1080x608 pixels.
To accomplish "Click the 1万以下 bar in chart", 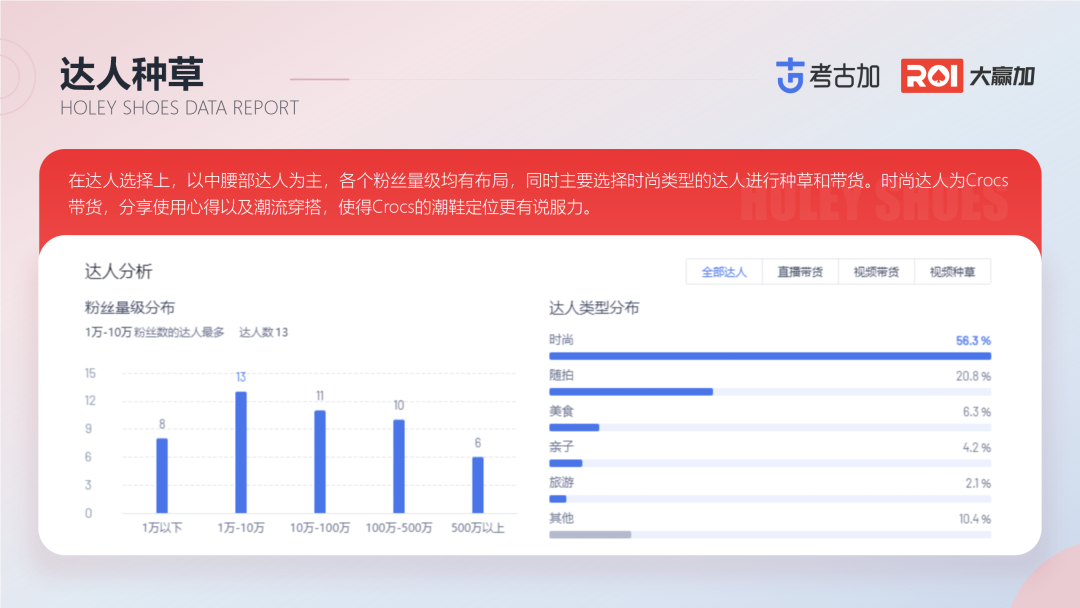I will 162,476.
